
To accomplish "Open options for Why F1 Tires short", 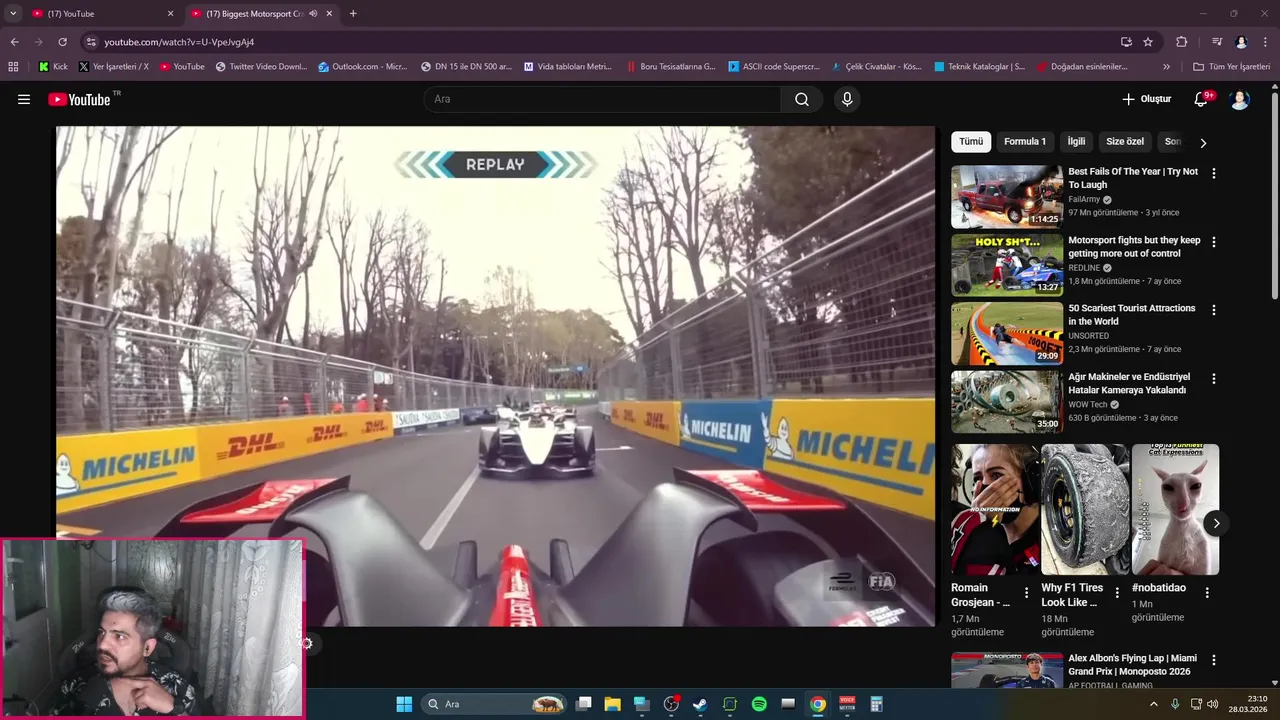I will coord(1117,593).
